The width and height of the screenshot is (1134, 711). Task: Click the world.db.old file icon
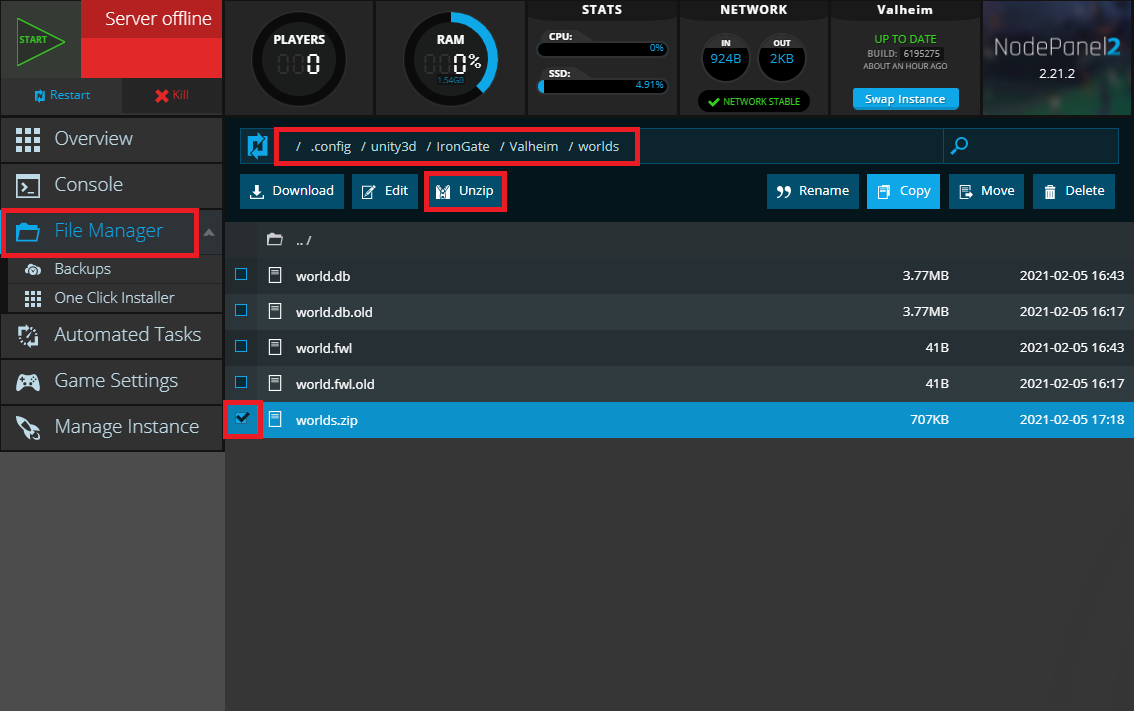pos(275,311)
